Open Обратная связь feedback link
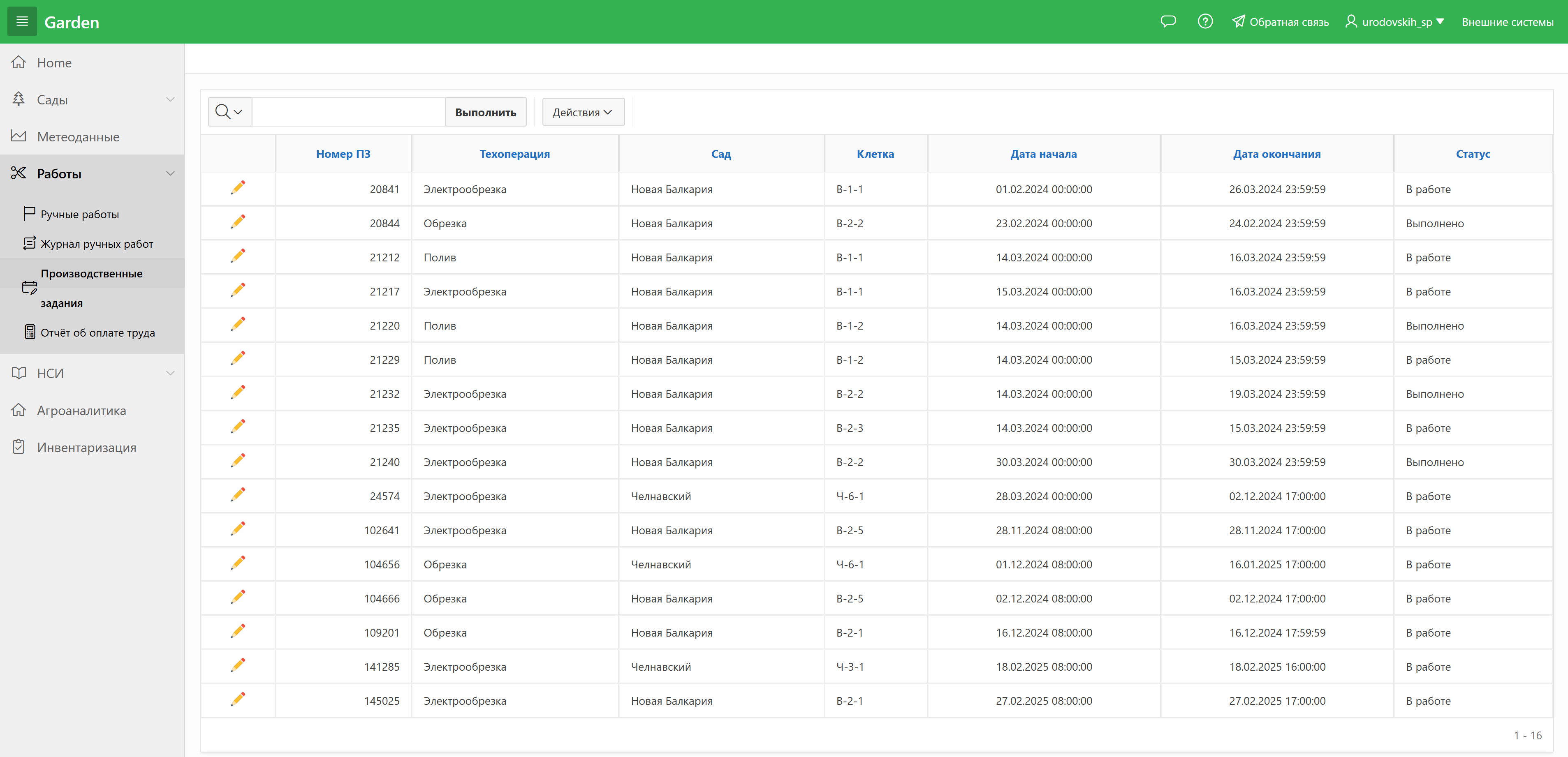Screen dimensions: 1568x757 point(1280,22)
